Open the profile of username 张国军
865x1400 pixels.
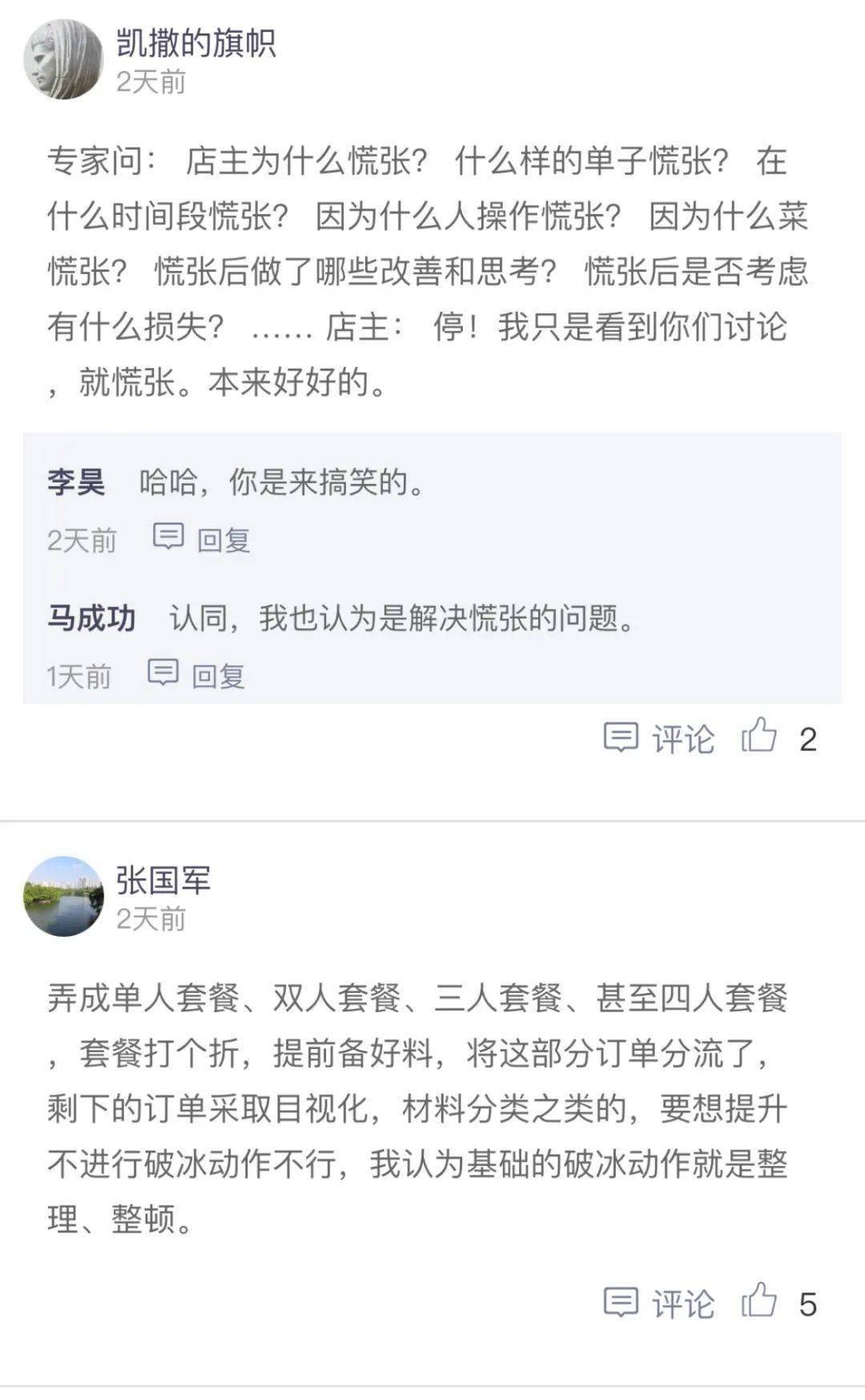tap(163, 880)
